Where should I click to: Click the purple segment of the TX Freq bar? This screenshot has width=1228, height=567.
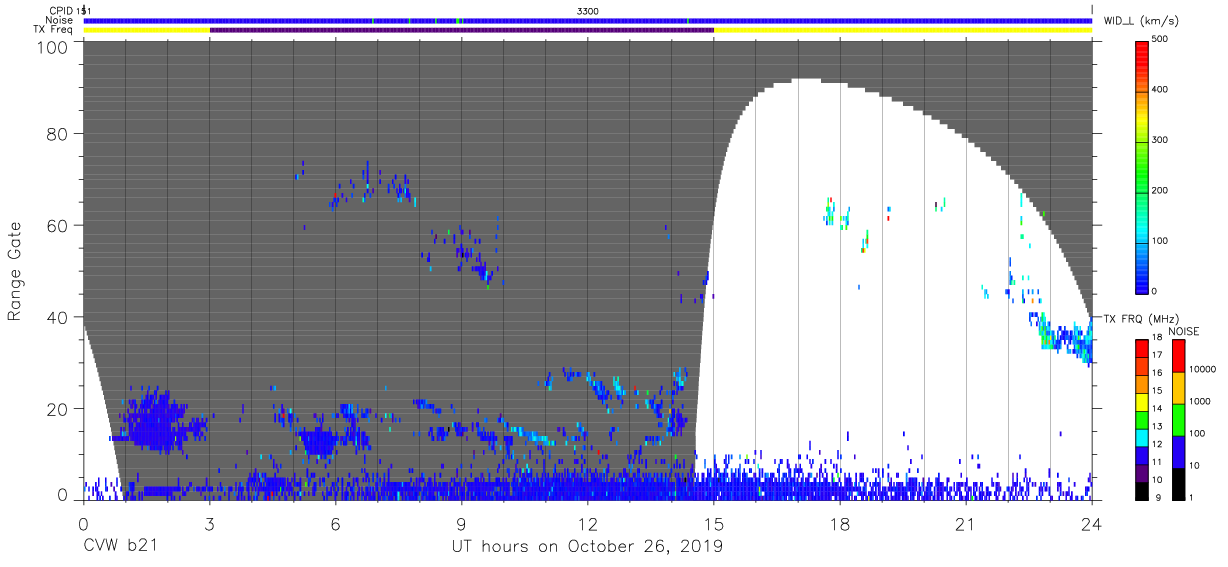[x=462, y=30]
